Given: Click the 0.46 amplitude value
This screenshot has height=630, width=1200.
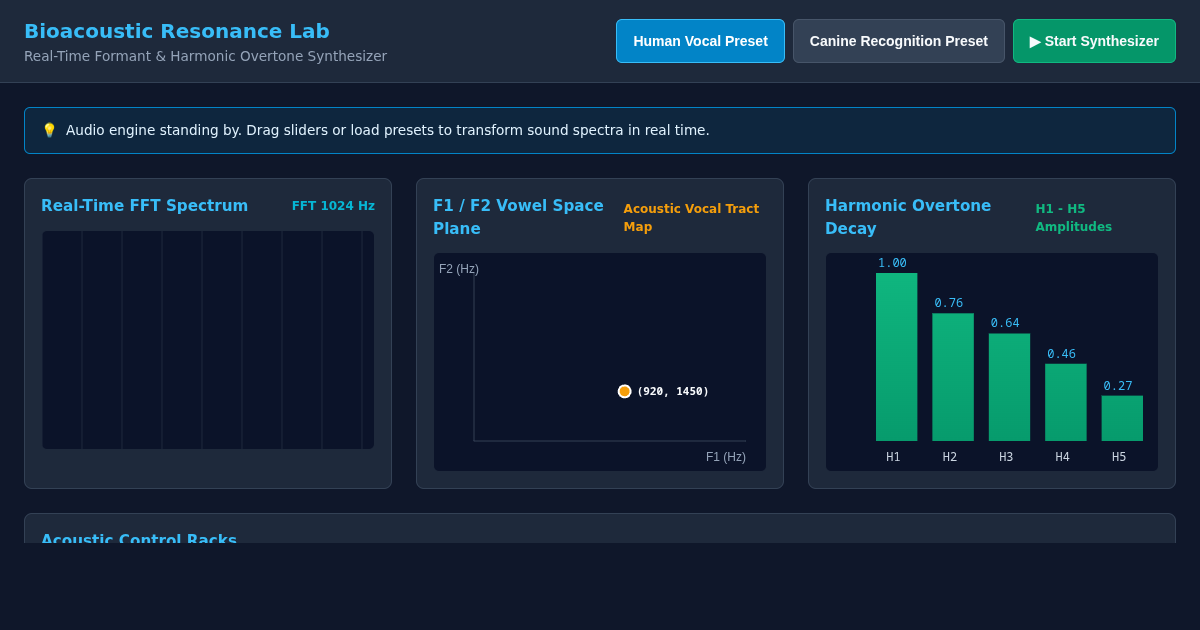Looking at the screenshot, I should point(1062,354).
